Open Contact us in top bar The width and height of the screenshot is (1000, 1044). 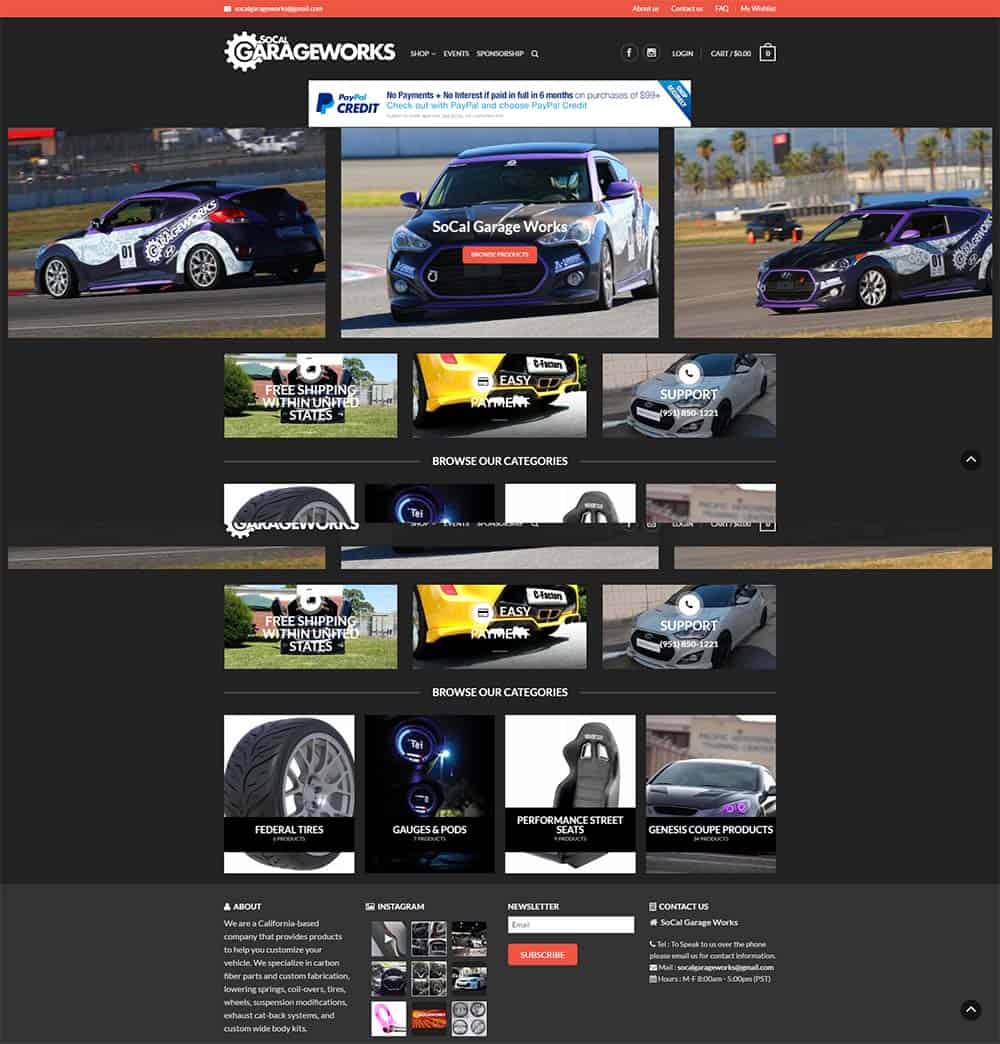tap(687, 9)
